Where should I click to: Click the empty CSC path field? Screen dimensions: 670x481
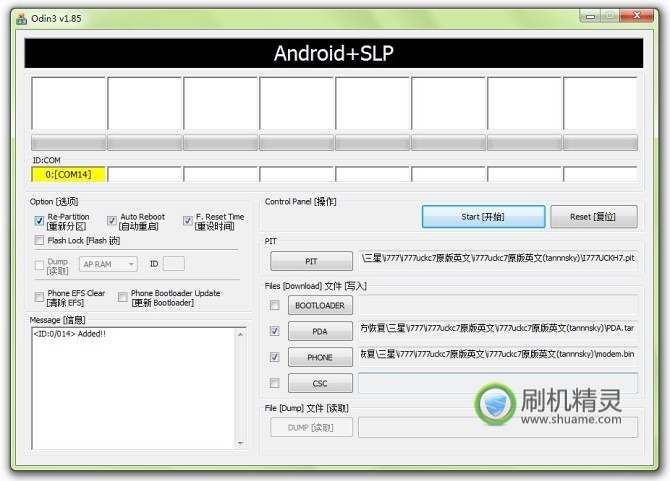(x=498, y=383)
